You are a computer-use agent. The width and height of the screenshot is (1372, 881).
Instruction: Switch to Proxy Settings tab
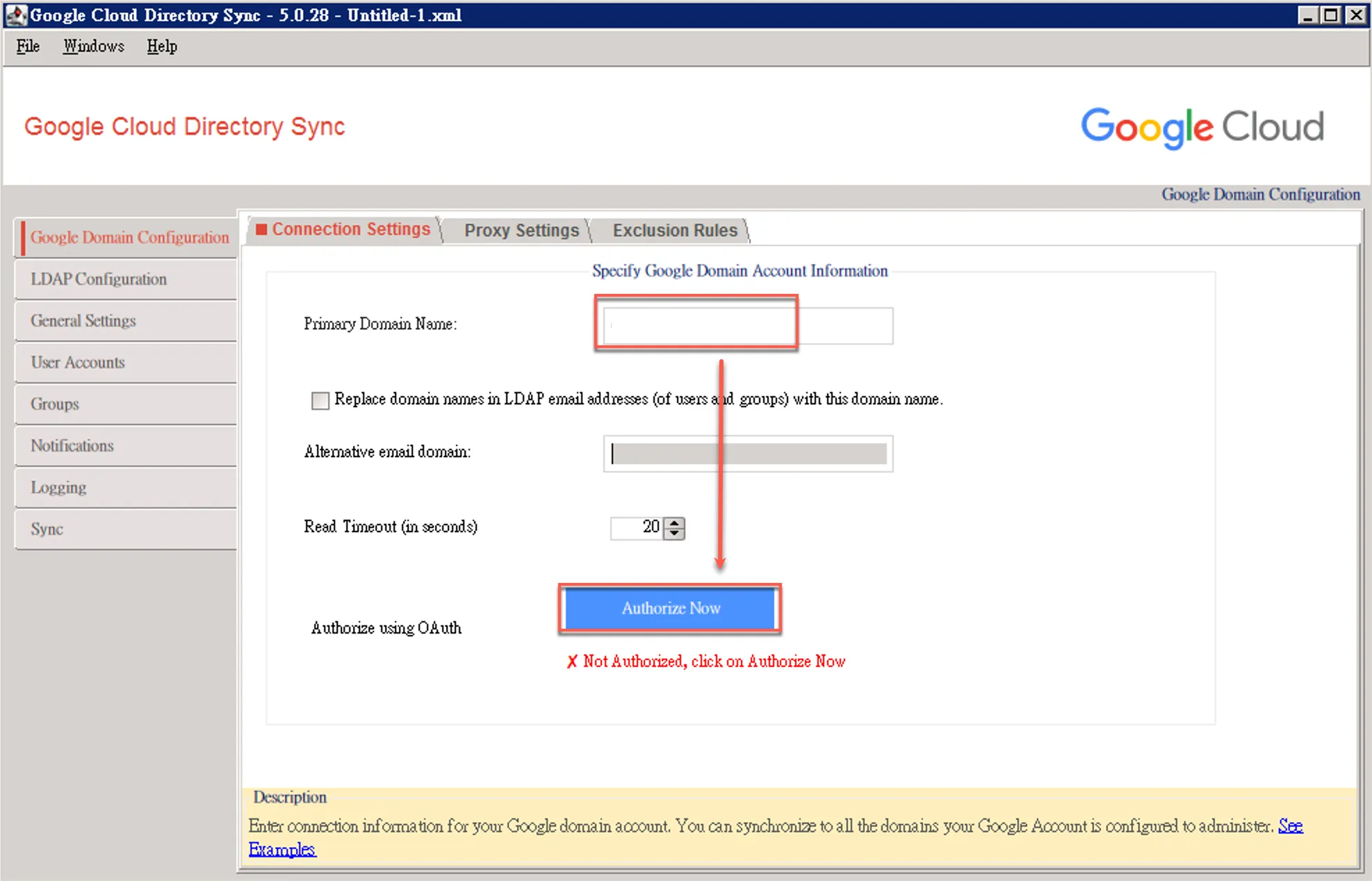point(521,230)
